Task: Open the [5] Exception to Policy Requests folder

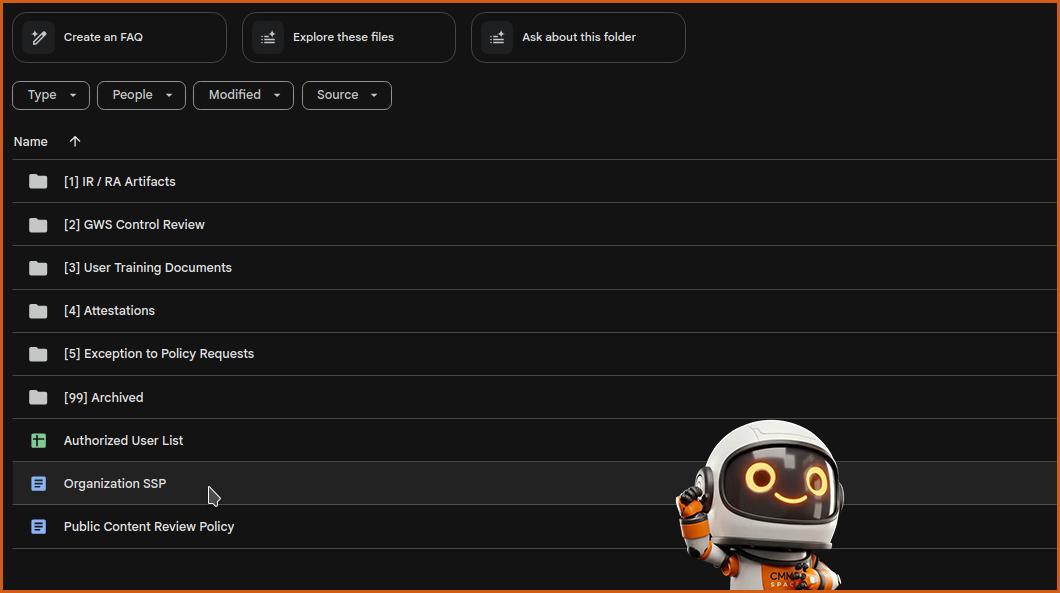Action: click(534, 354)
